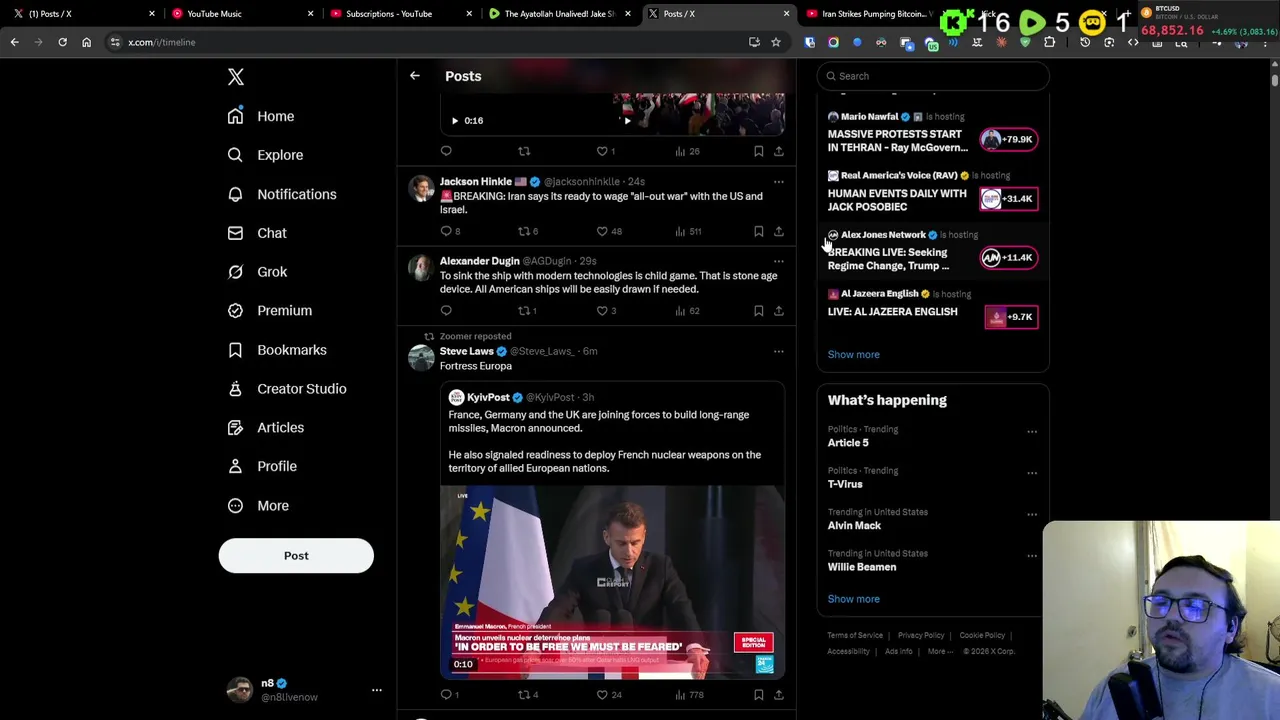Open Alexander Dugin profile name
1280x720 pixels.
click(x=479, y=262)
